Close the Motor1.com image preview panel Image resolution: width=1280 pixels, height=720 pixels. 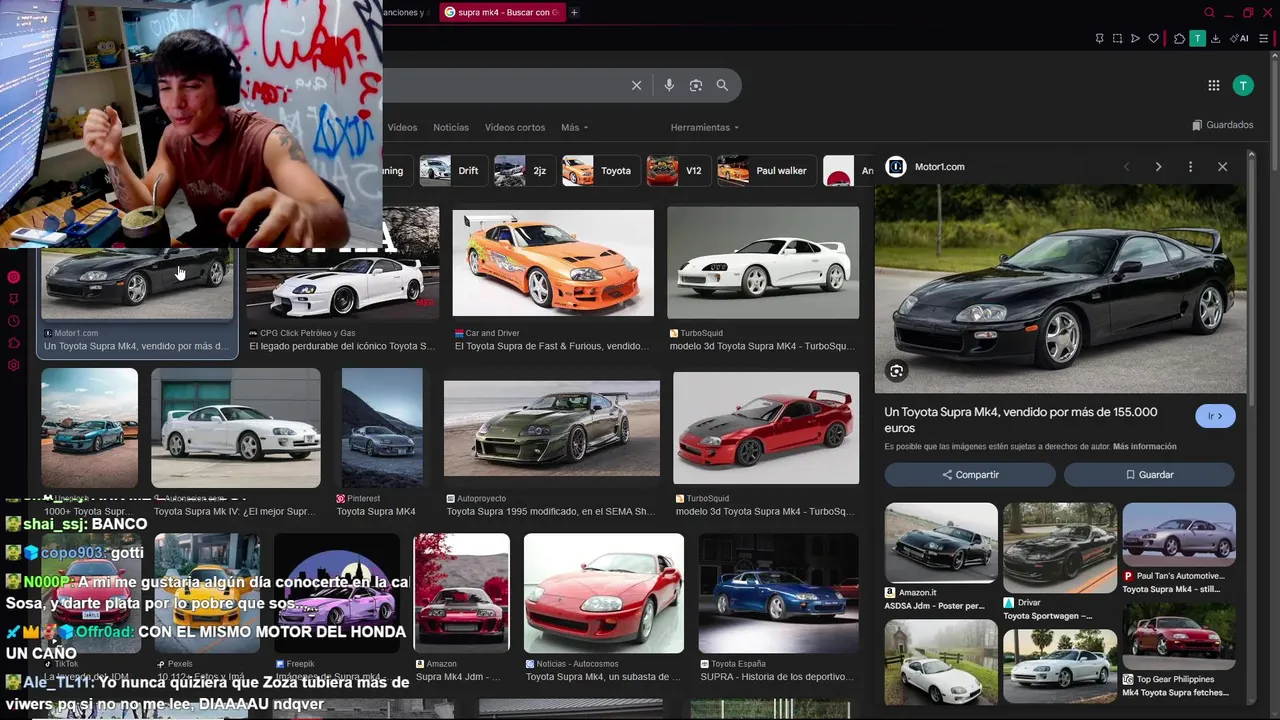click(x=1222, y=167)
